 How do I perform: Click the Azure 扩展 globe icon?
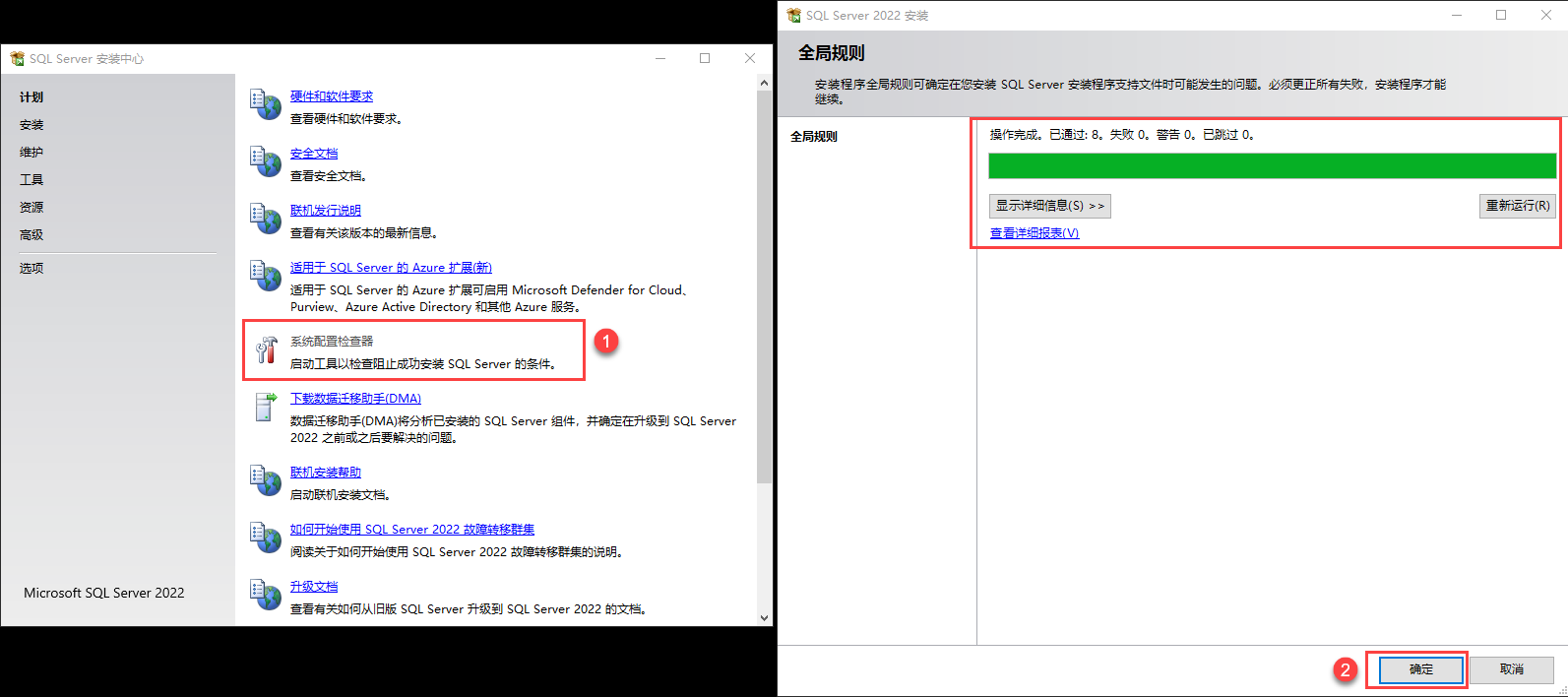(266, 276)
